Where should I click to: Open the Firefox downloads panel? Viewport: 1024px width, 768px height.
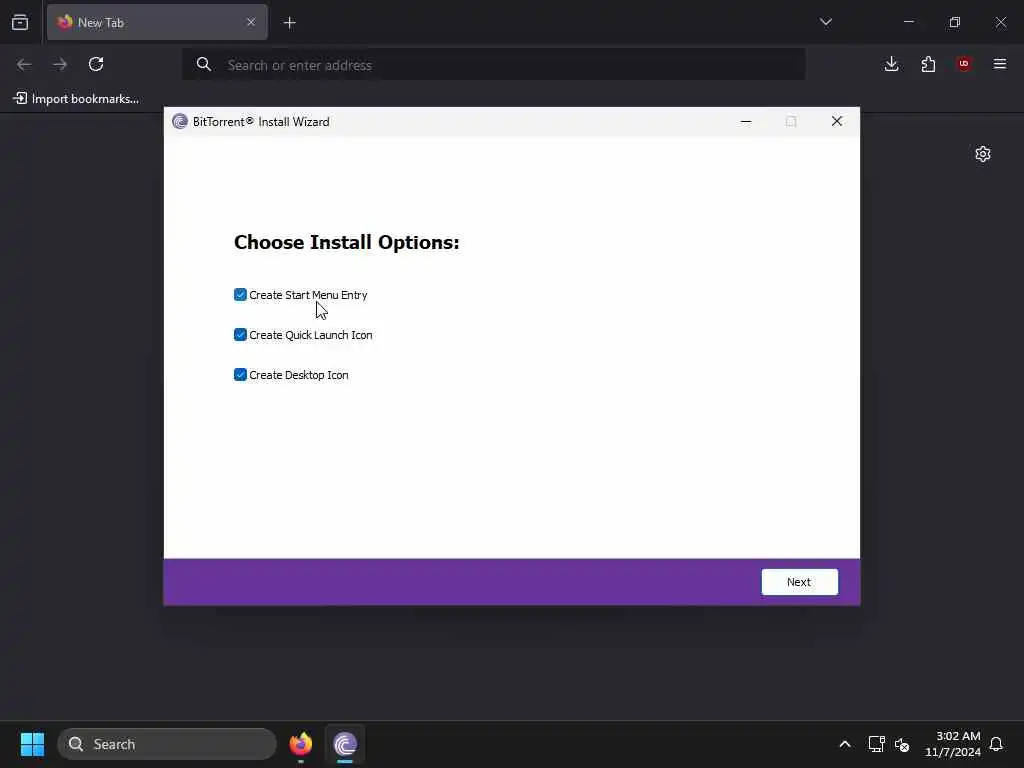point(891,64)
